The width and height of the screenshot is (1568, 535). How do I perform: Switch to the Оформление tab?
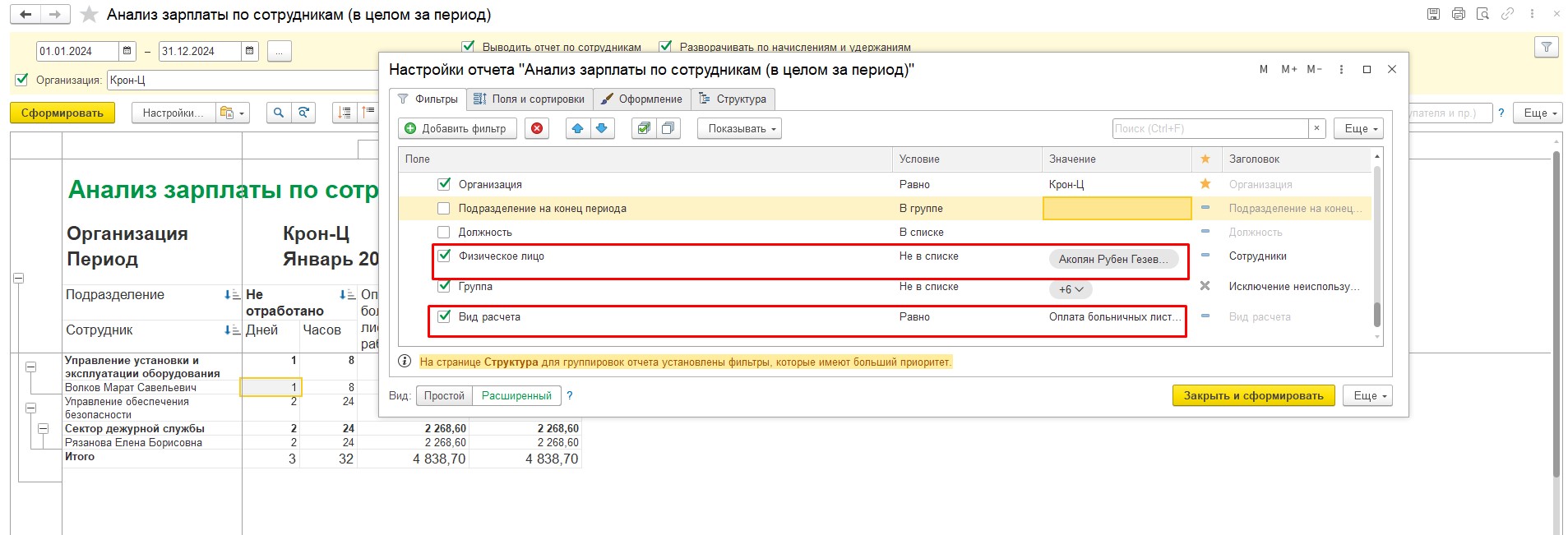(641, 99)
